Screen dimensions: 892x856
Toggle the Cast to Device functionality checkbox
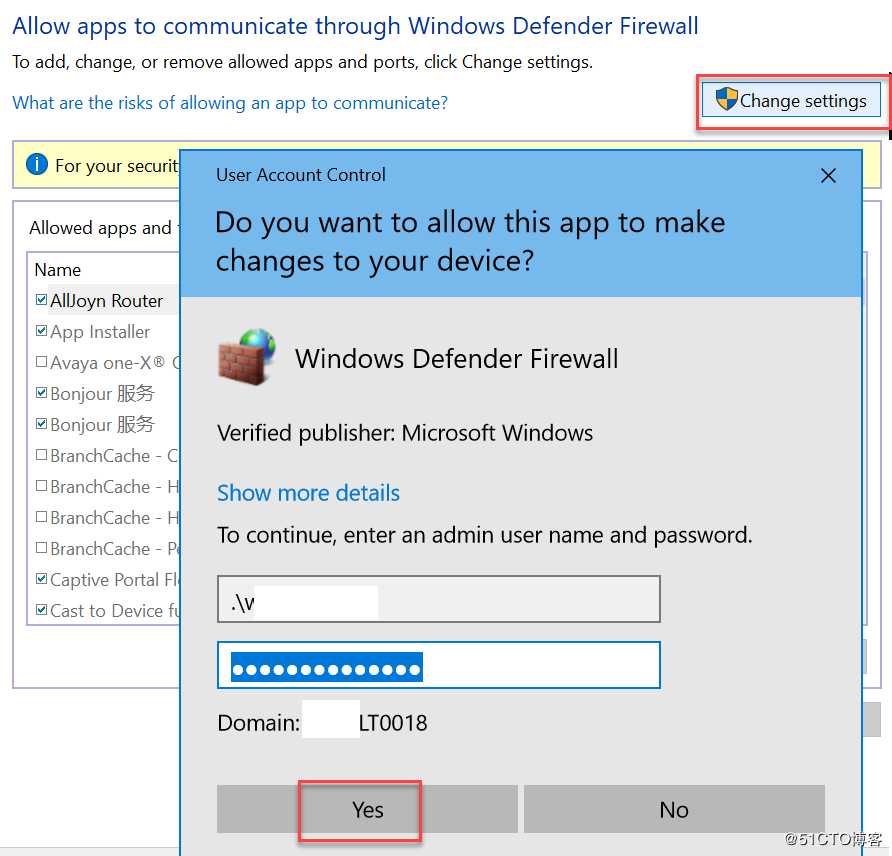click(x=41, y=610)
